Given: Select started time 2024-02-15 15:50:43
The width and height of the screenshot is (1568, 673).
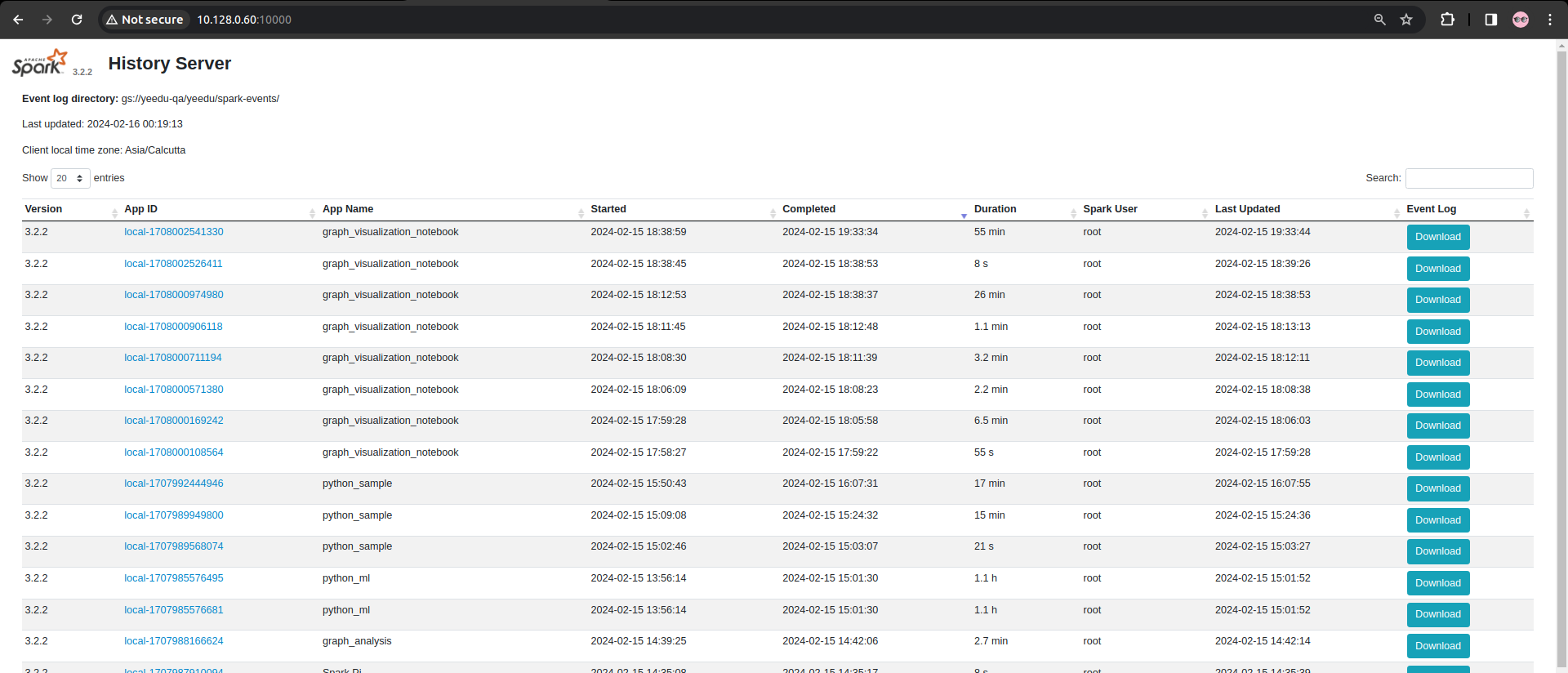Looking at the screenshot, I should (639, 484).
